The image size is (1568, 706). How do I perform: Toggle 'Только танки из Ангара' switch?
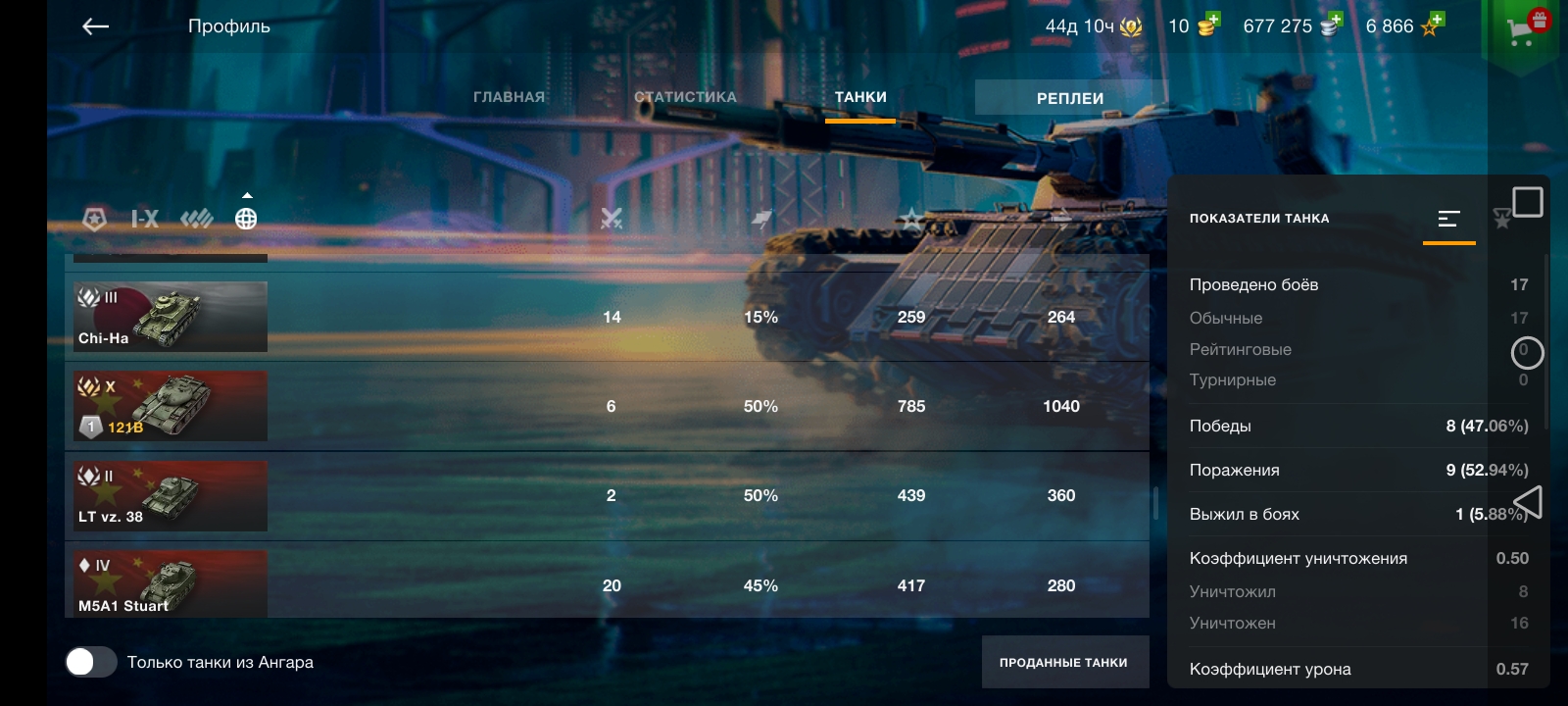[x=91, y=662]
